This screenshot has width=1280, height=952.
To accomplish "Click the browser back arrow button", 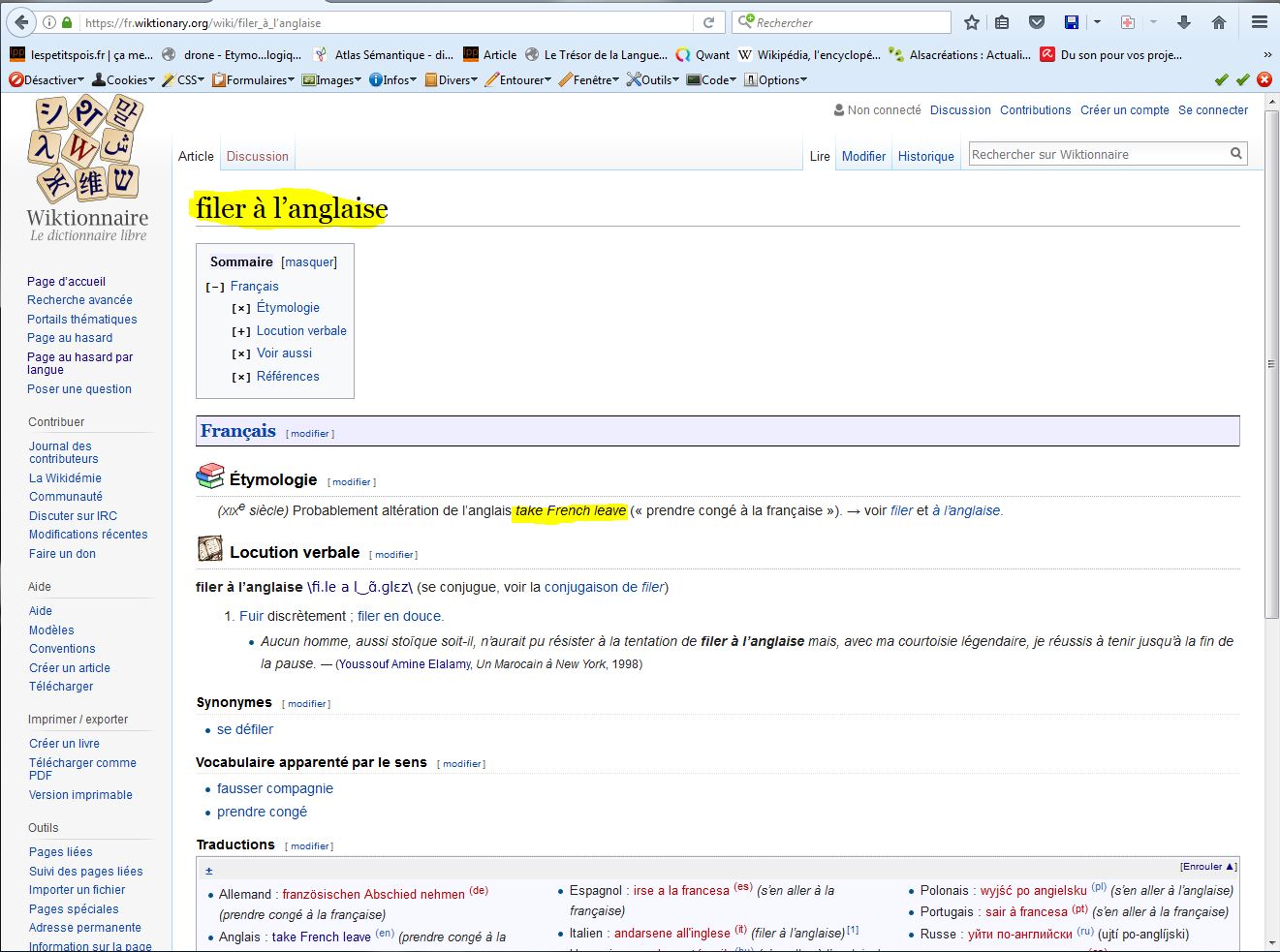I will tap(21, 22).
